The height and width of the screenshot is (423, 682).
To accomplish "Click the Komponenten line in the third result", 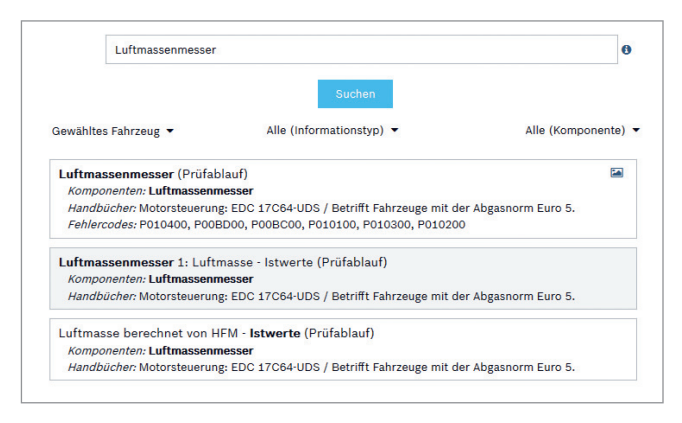I will click(x=160, y=351).
